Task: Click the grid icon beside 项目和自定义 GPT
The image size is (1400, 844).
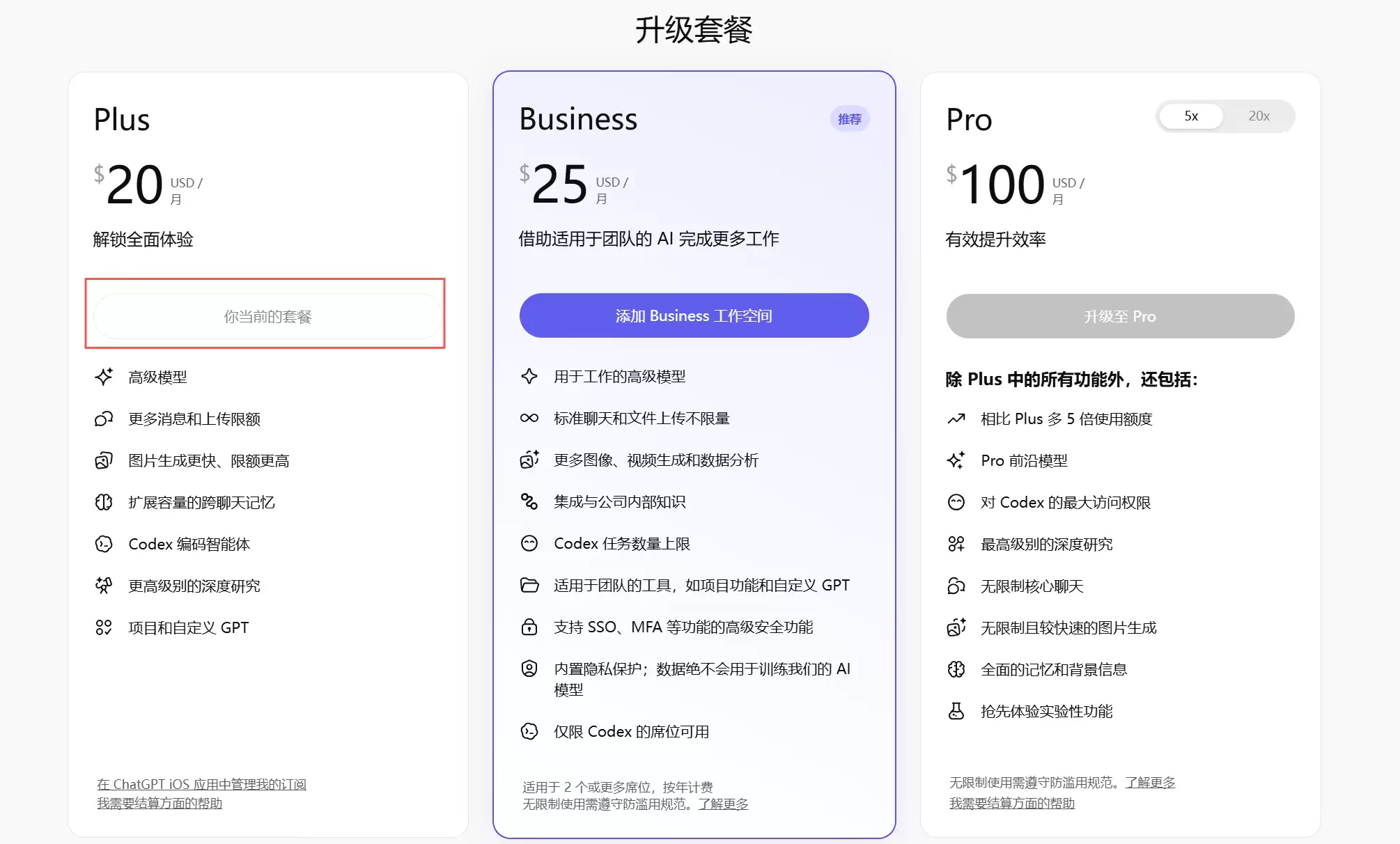Action: click(104, 627)
